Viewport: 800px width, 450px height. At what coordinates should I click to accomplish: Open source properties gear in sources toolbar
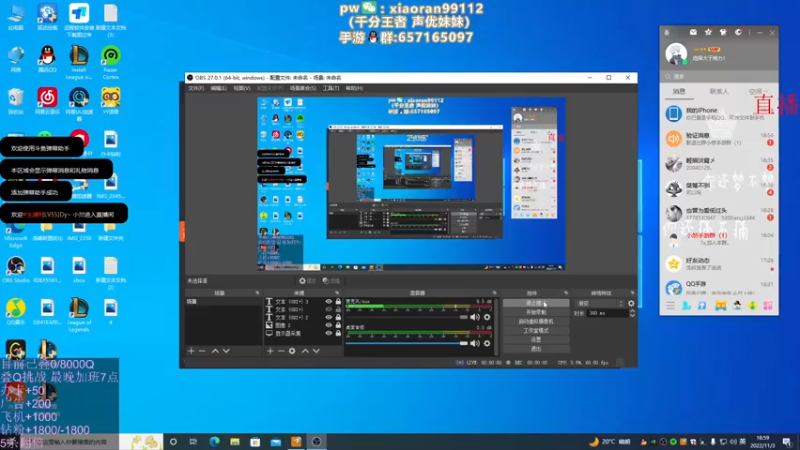[292, 351]
